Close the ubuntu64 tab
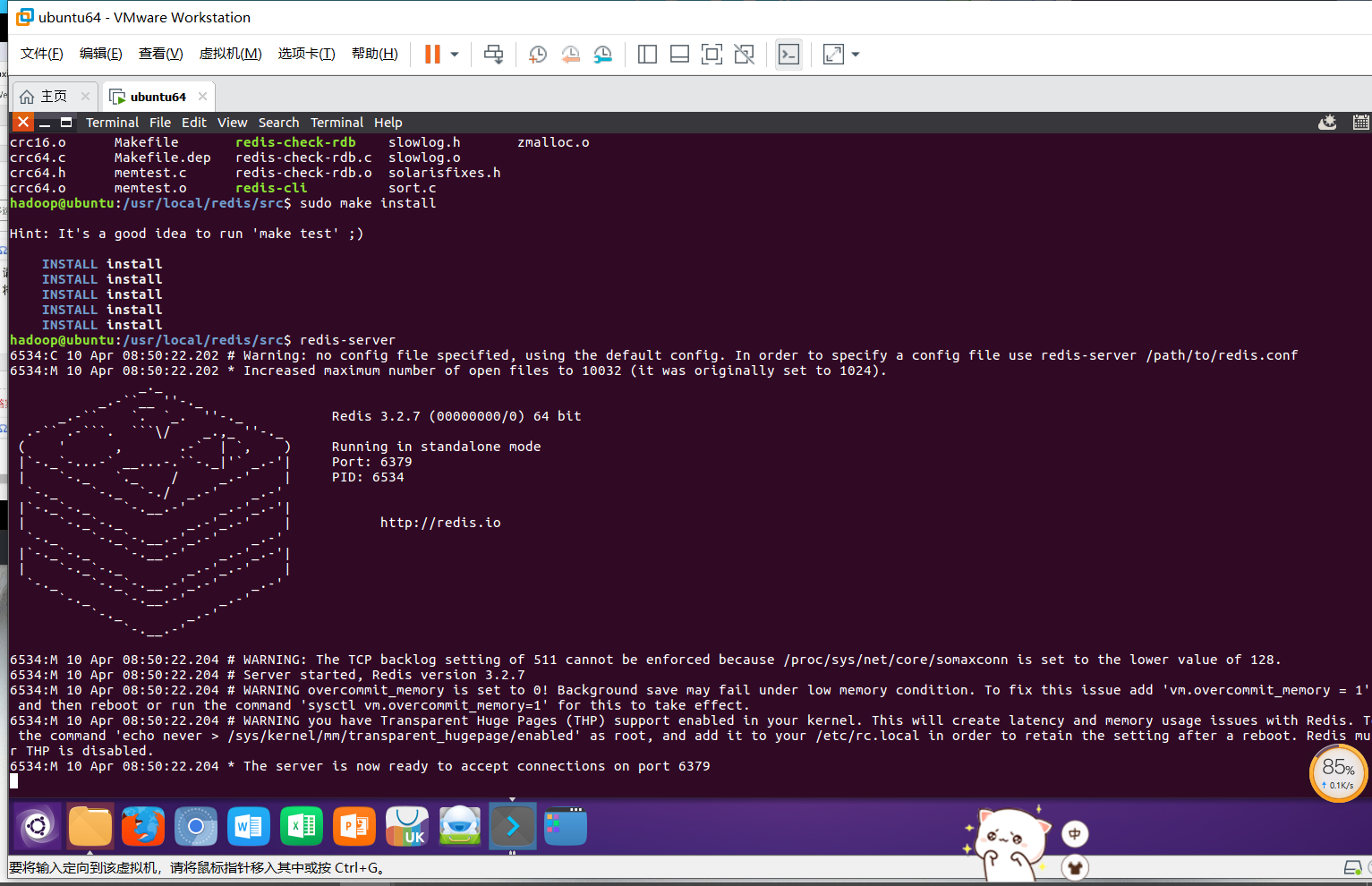 coord(203,97)
